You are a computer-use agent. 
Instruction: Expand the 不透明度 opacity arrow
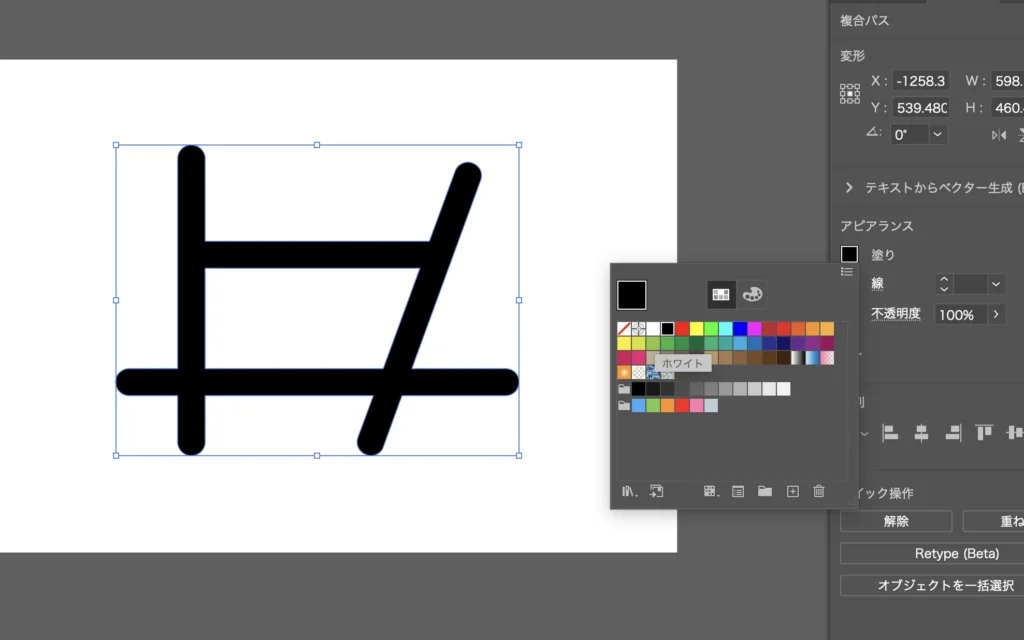coord(995,314)
